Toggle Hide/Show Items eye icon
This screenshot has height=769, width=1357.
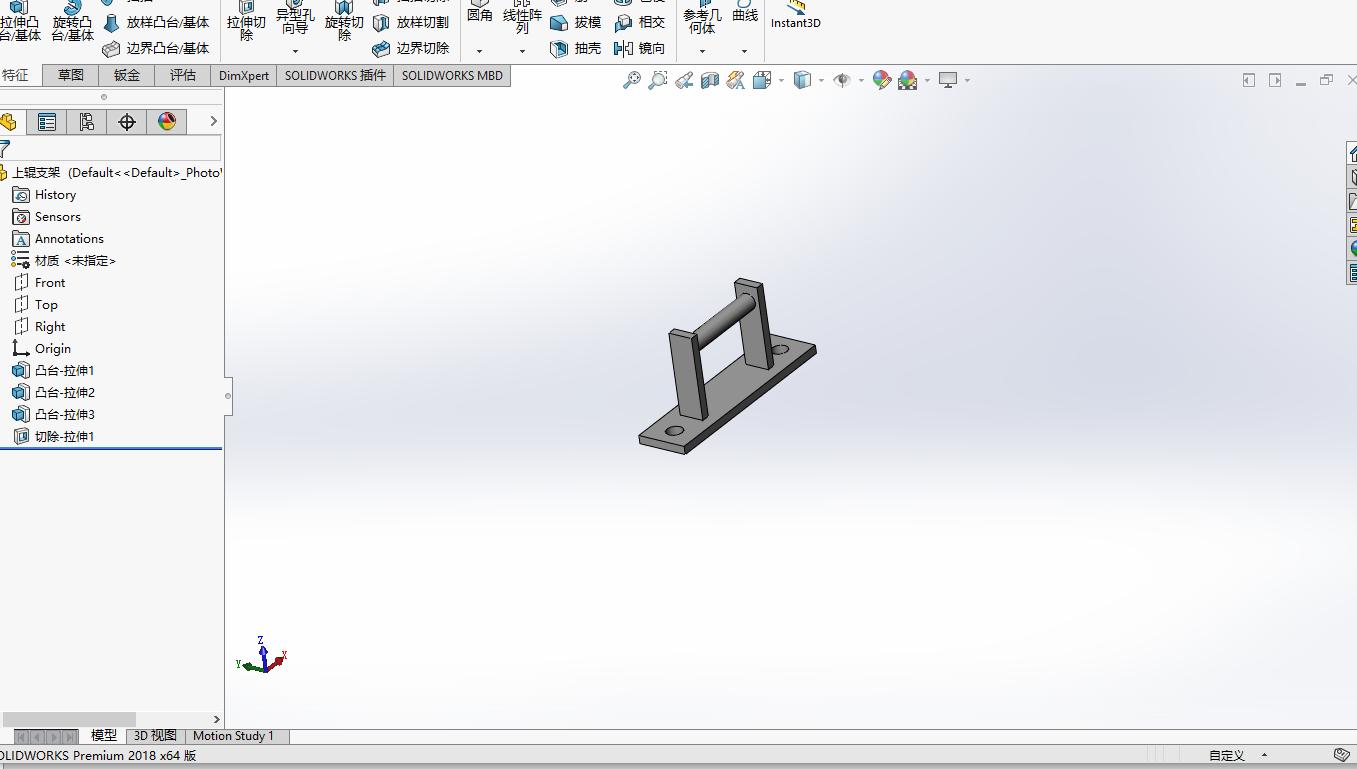(x=842, y=80)
